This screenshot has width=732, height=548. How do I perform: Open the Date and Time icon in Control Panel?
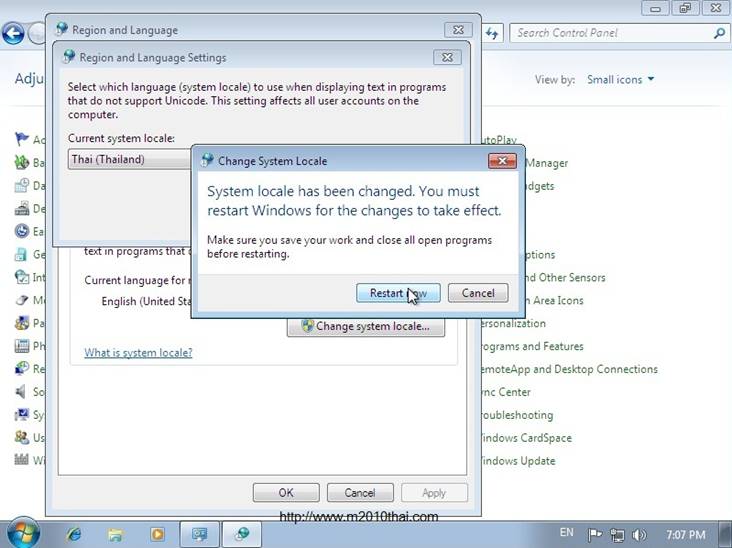click(x=21, y=185)
